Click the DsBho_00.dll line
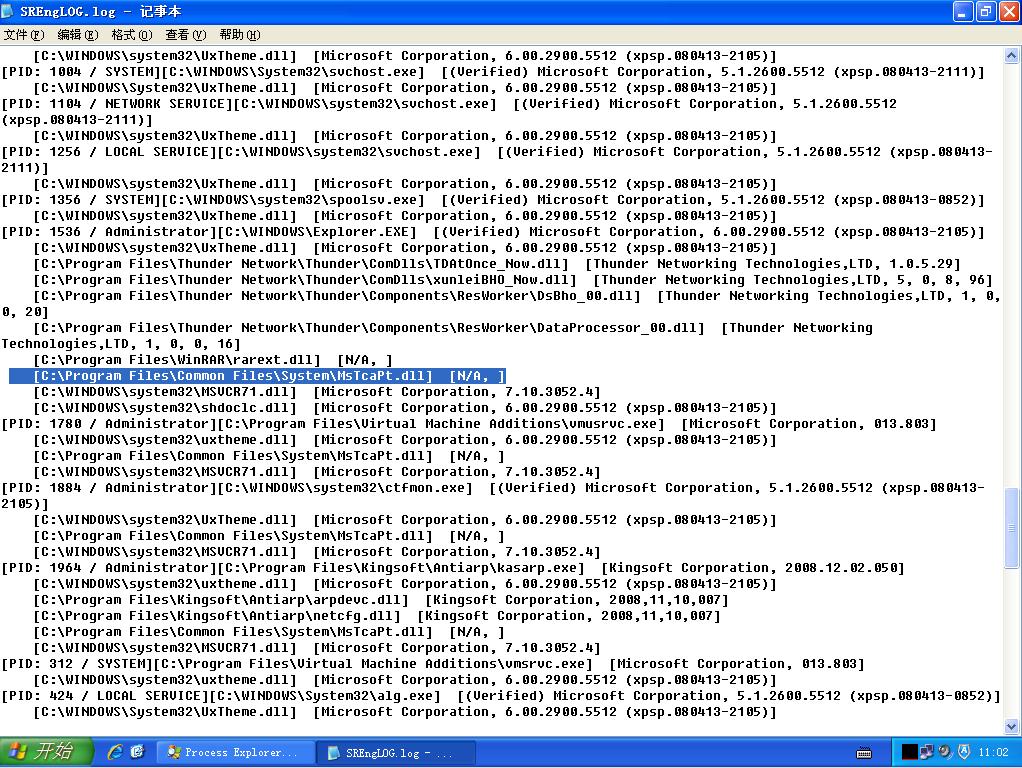This screenshot has height=768, width=1022. tap(501, 304)
